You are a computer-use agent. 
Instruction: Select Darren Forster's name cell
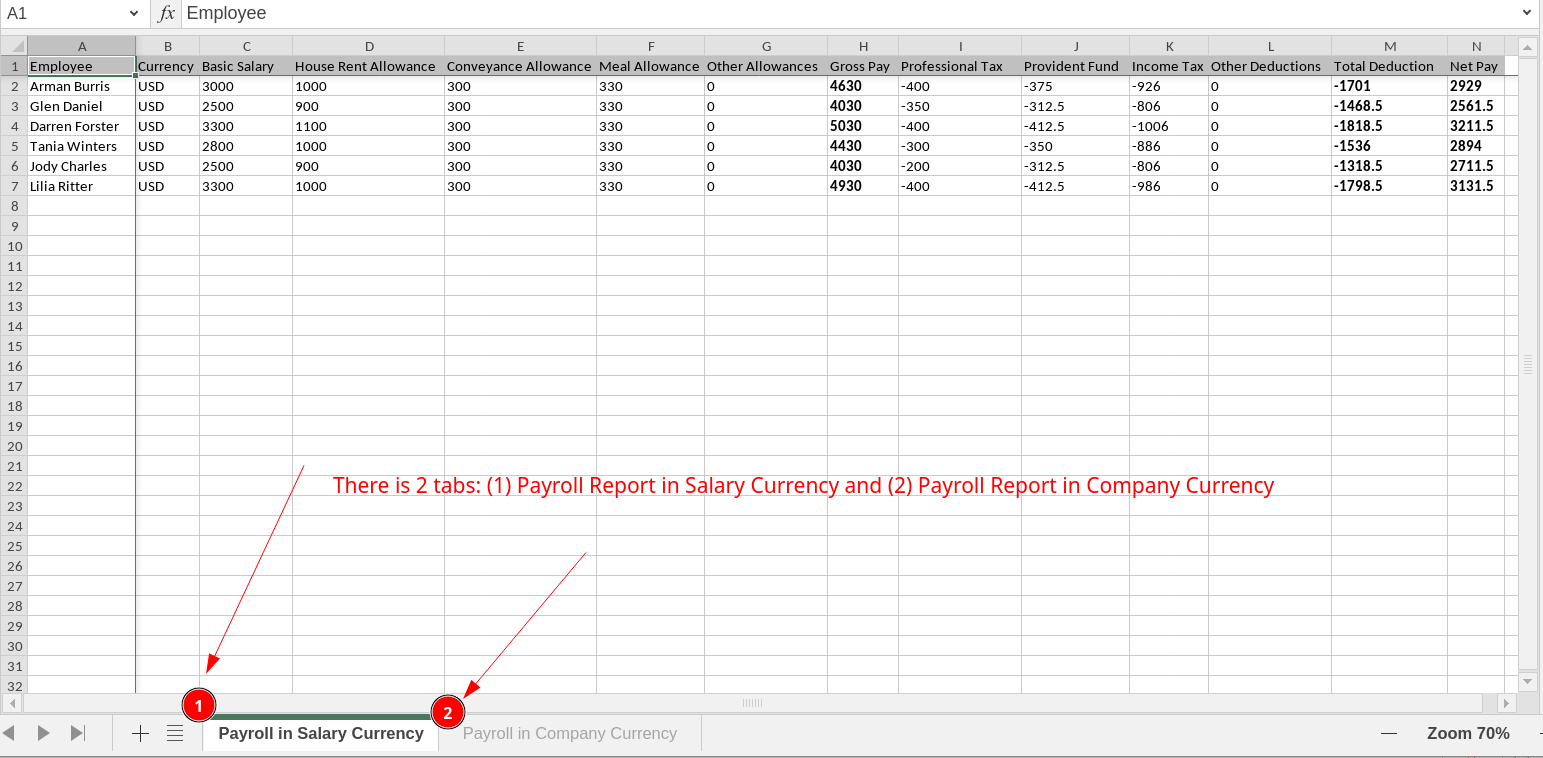75,126
